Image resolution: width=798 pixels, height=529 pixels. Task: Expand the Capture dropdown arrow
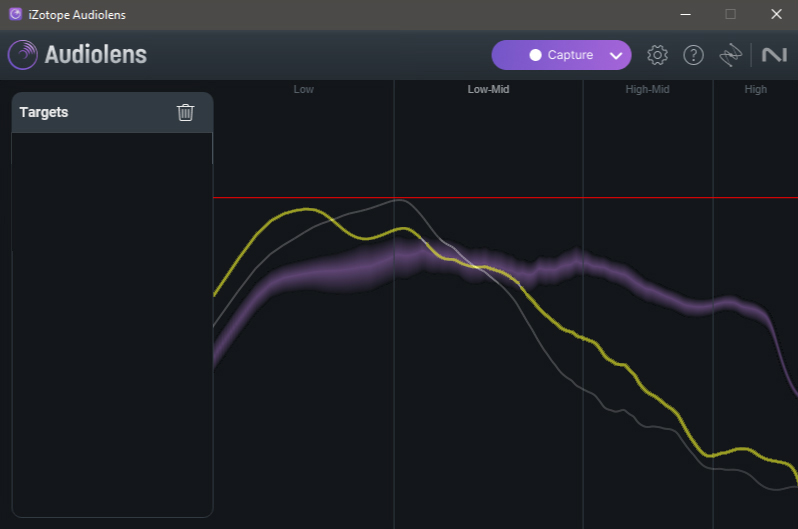coord(616,55)
